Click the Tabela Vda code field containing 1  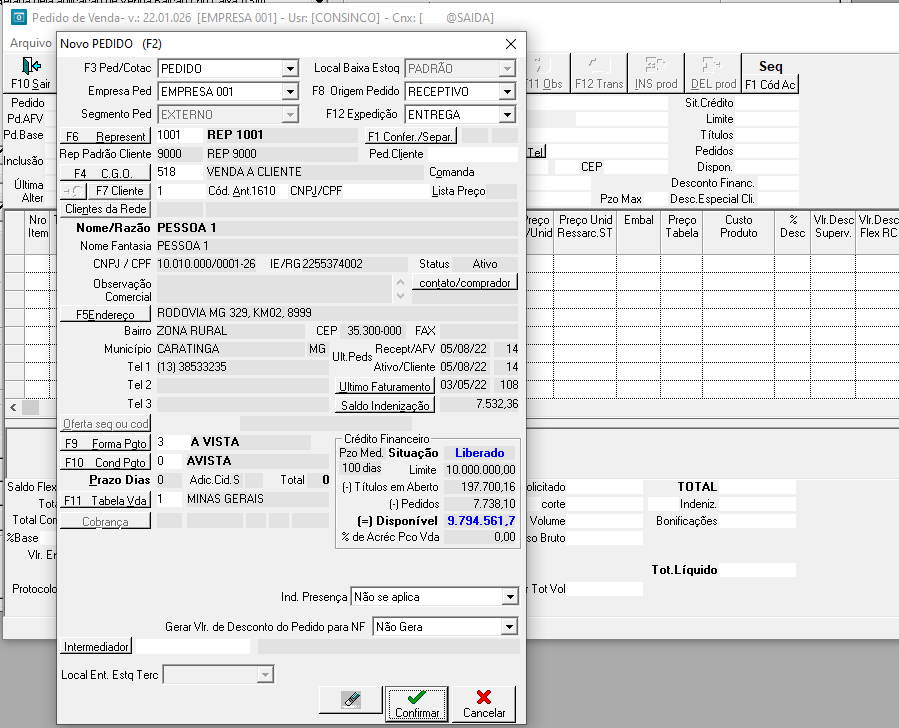169,499
